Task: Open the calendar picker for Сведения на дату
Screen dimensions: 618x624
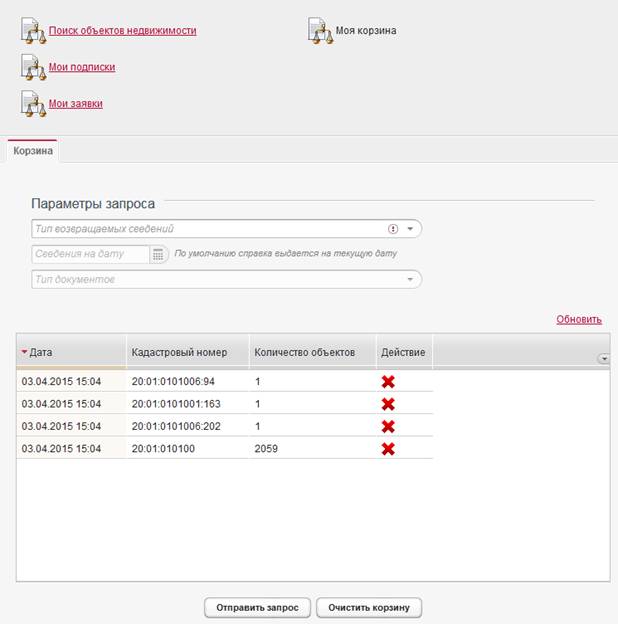Action: [x=158, y=254]
